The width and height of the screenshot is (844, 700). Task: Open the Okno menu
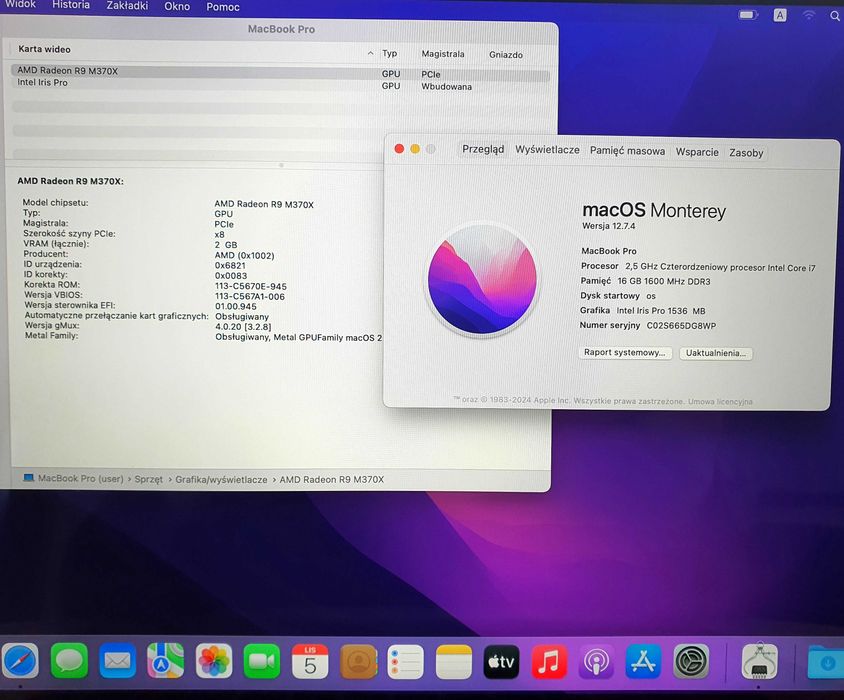(x=177, y=6)
